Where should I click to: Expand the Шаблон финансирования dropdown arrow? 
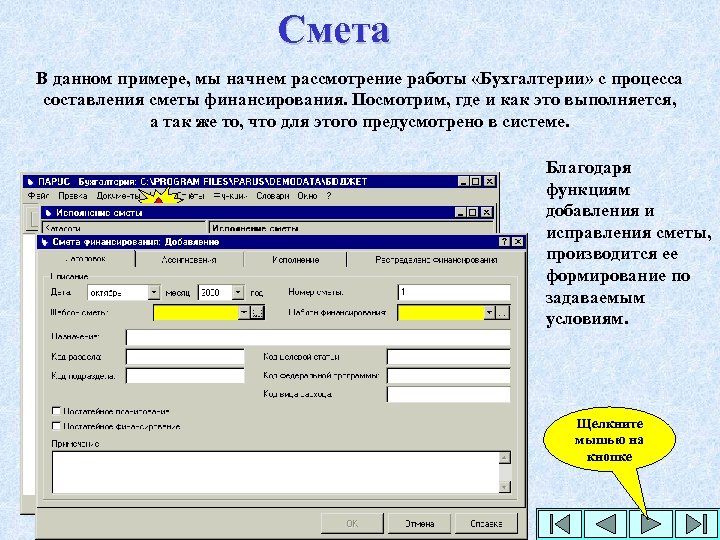pyautogui.click(x=489, y=313)
